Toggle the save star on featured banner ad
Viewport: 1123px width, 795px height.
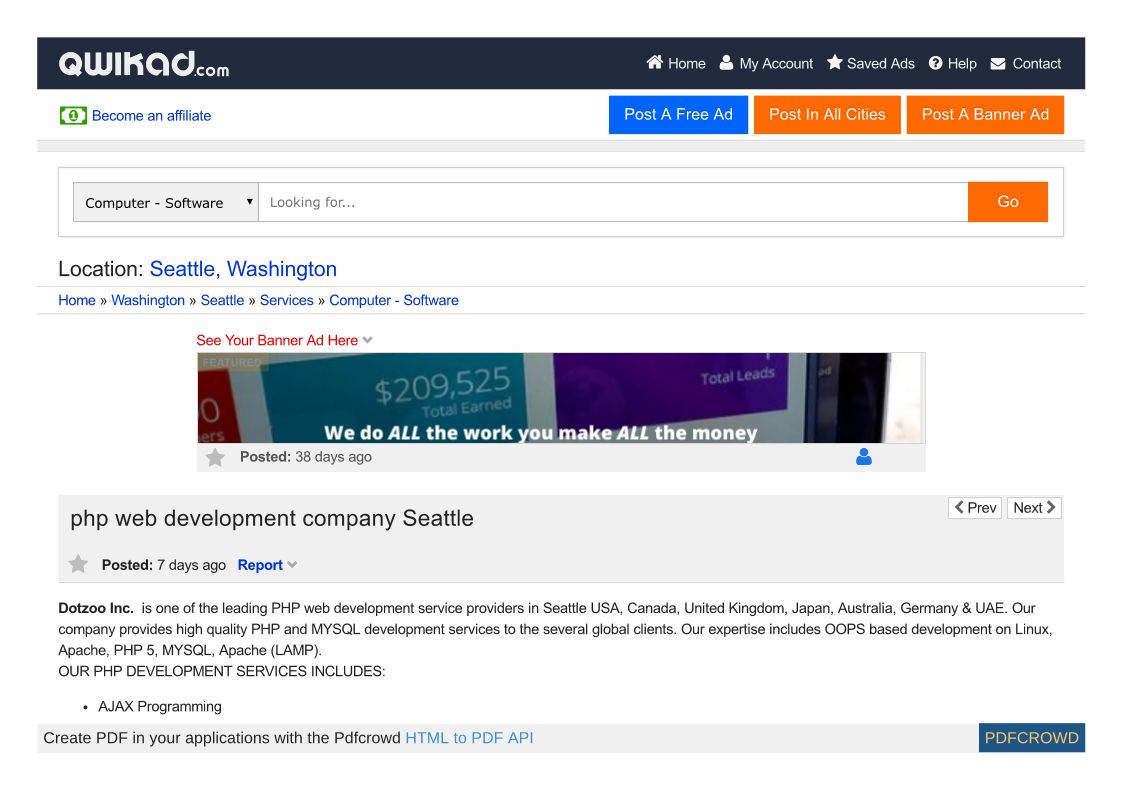(215, 457)
